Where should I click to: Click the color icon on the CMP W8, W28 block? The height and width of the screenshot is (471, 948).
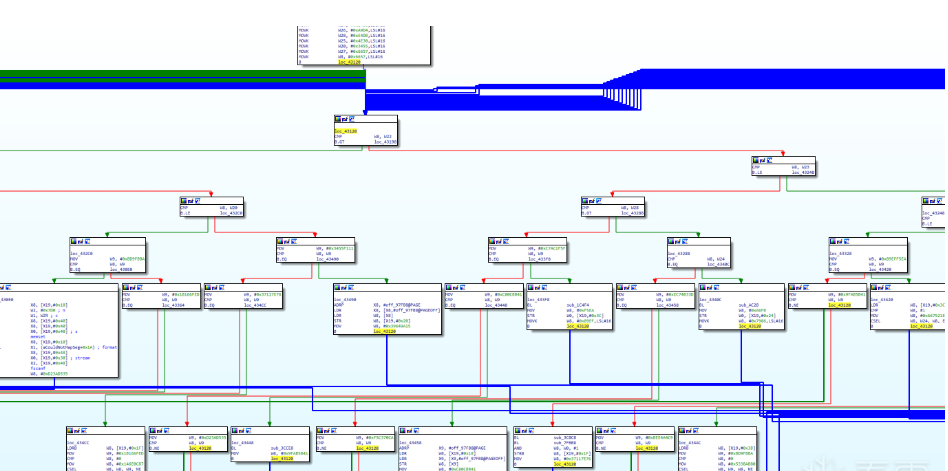[585, 200]
